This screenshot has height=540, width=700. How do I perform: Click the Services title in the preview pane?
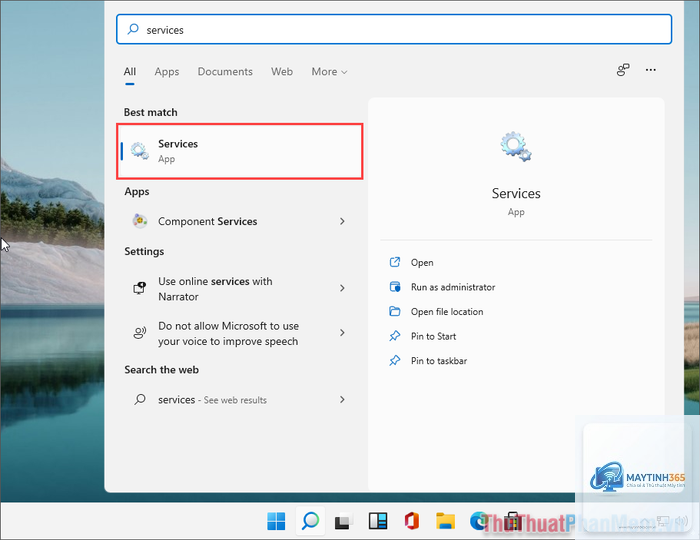tap(516, 193)
